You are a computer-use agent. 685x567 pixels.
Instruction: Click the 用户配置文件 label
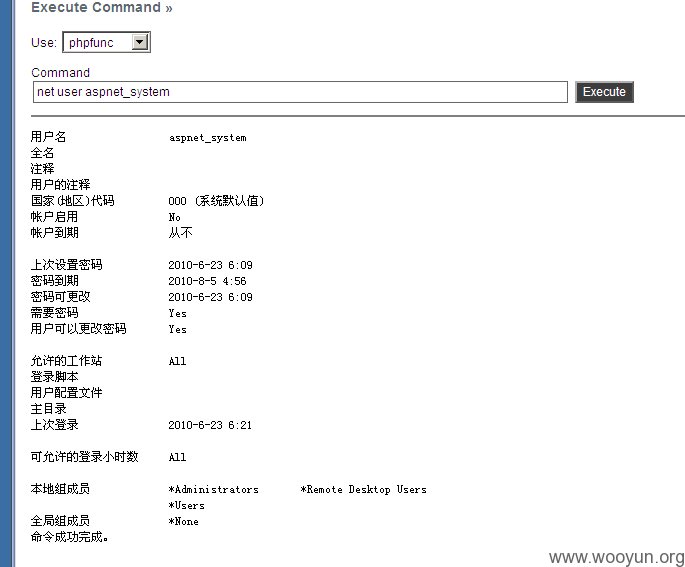click(x=66, y=393)
